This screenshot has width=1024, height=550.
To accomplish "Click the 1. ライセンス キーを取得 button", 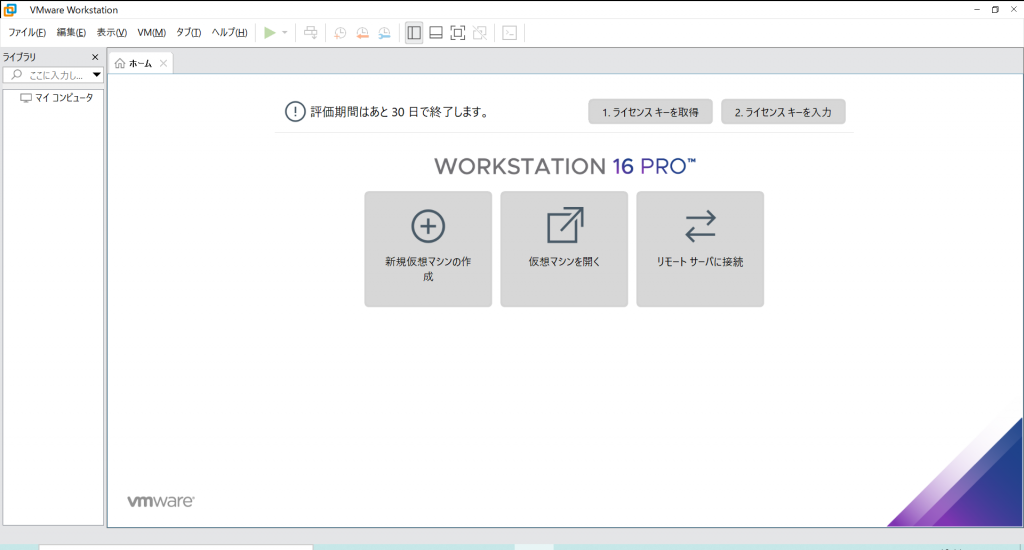I will tap(650, 112).
